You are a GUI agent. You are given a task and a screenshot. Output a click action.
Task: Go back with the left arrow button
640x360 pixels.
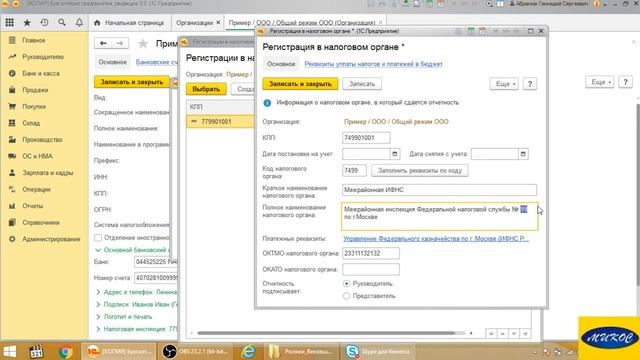(x=103, y=43)
